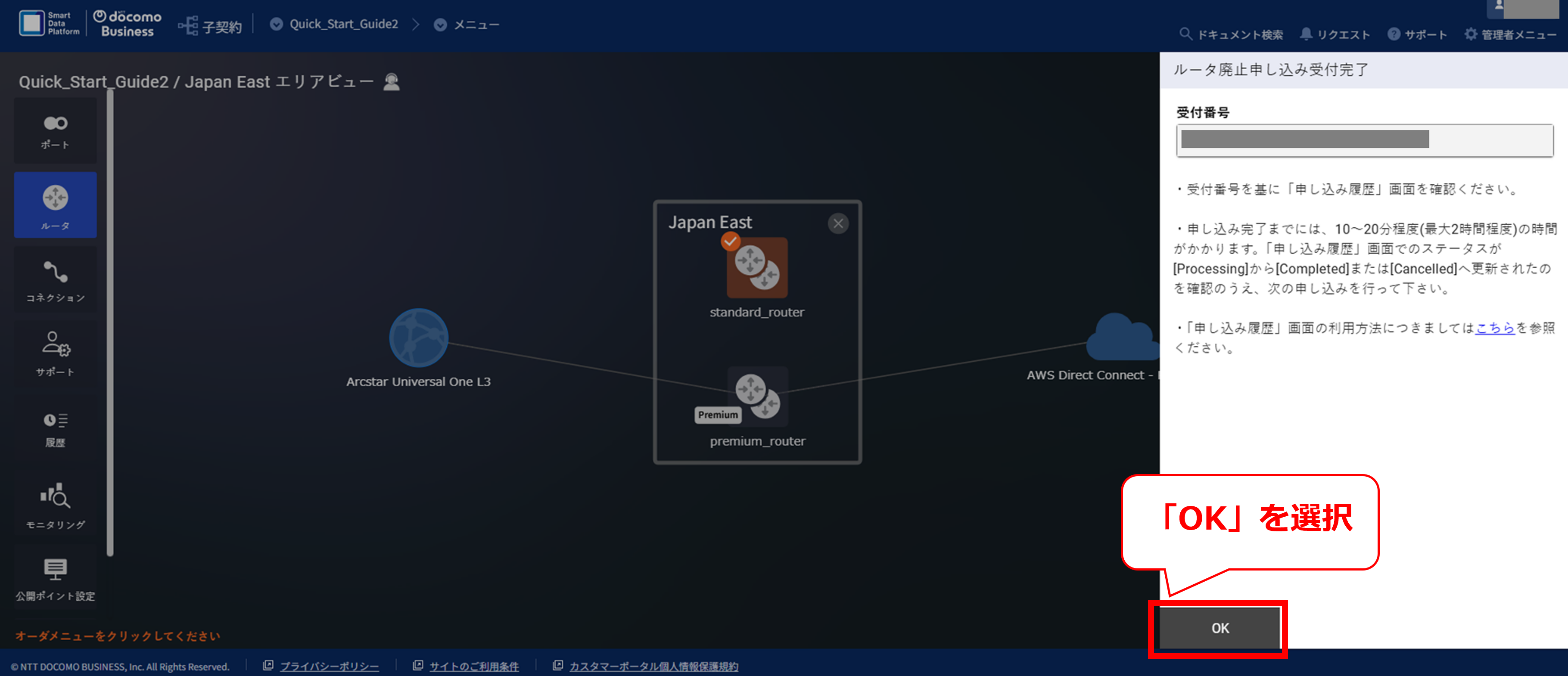Viewport: 1568px width, 676px height.
Task: Select the premium_router icon
Action: tap(756, 396)
